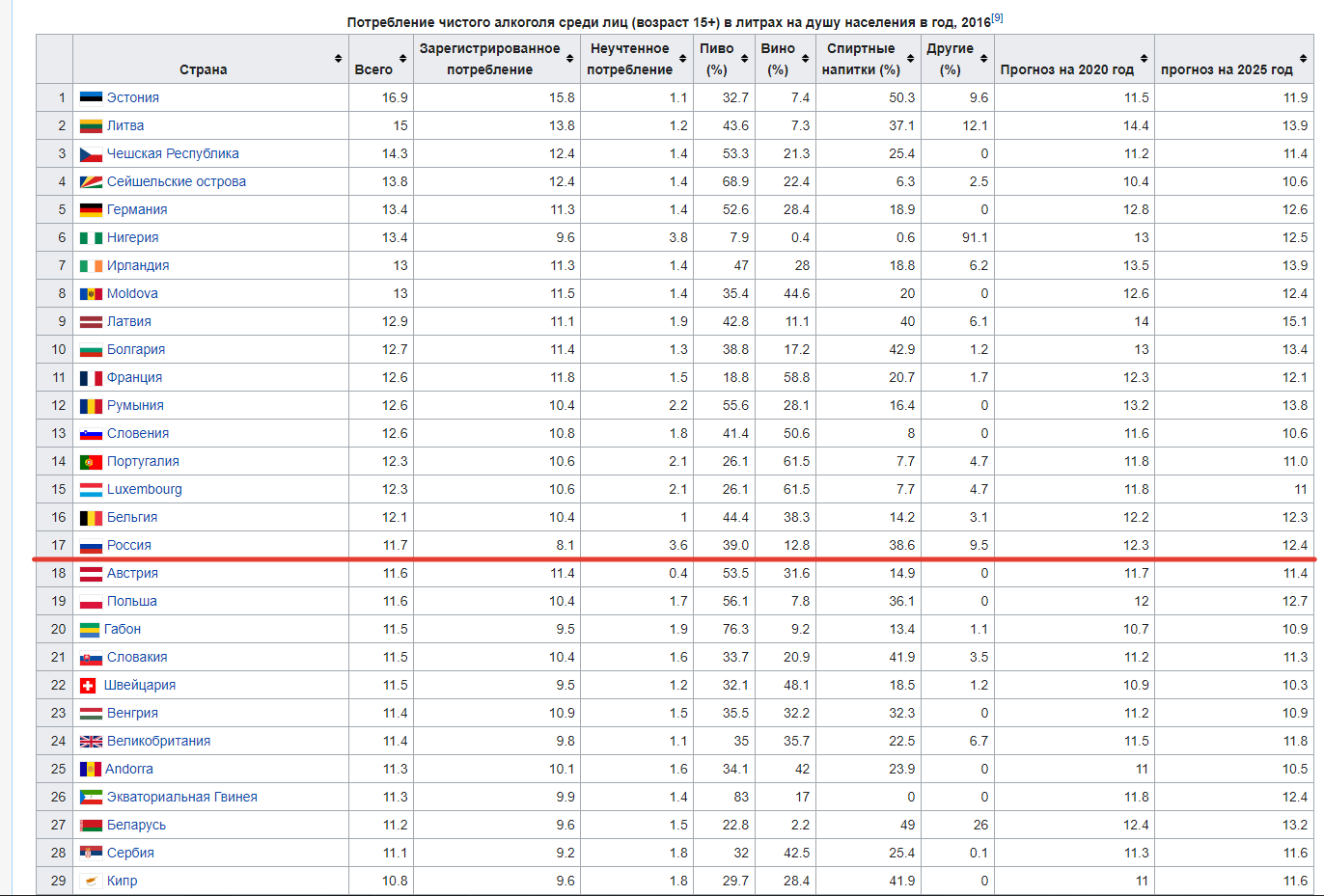Image resolution: width=1324 pixels, height=896 pixels.
Task: Click the Cyprus flag icon
Action: click(x=91, y=881)
